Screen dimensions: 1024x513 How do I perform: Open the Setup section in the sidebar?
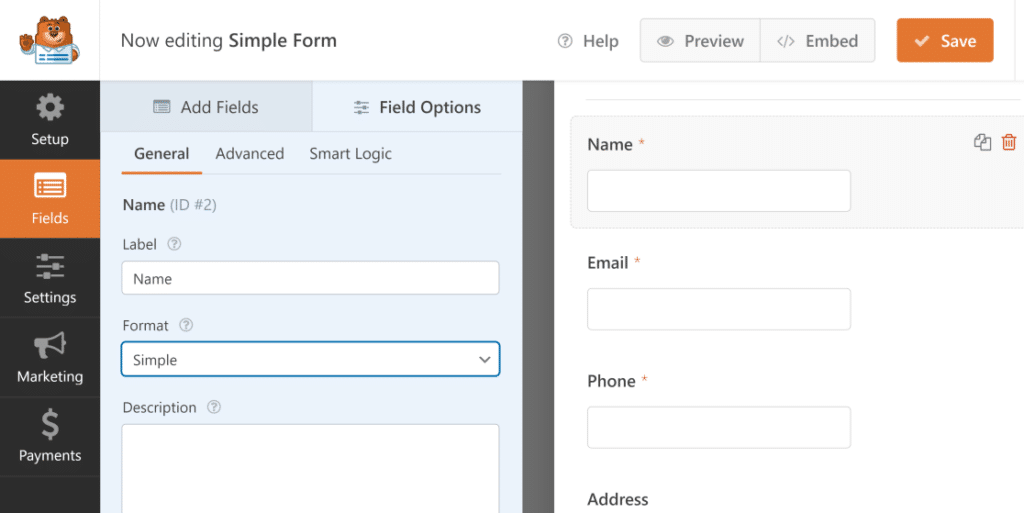click(x=50, y=120)
